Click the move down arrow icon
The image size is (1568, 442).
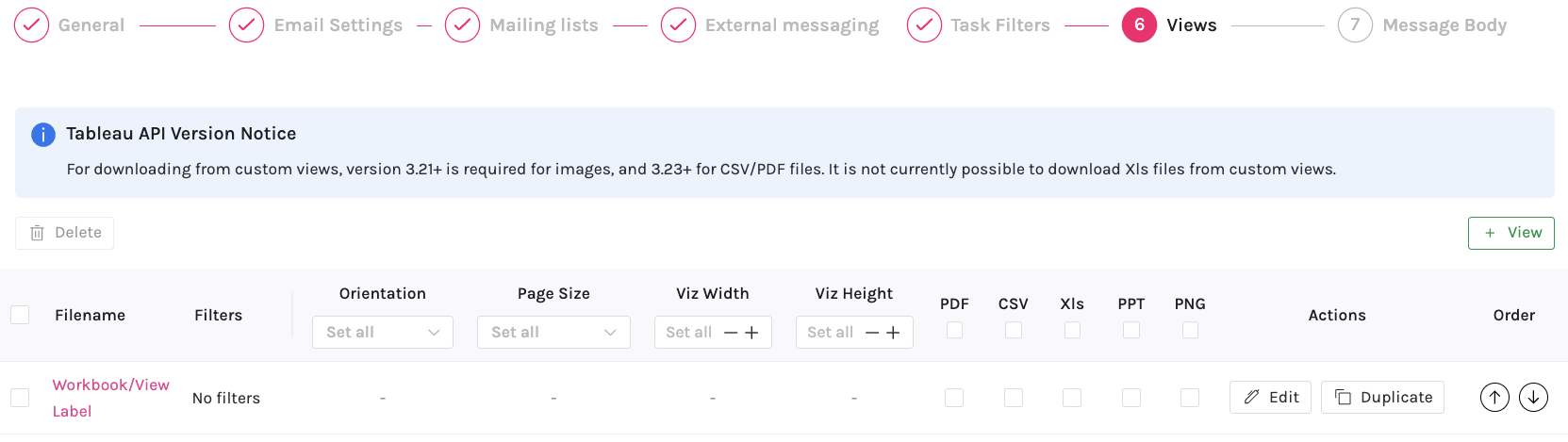pyautogui.click(x=1534, y=398)
